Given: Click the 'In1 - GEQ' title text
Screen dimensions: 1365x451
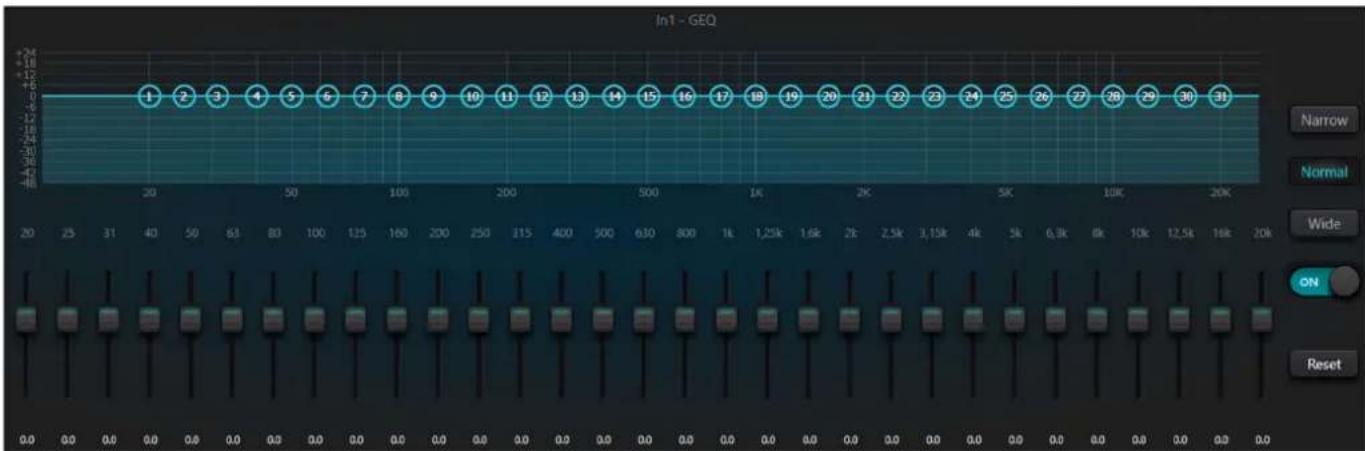Looking at the screenshot, I should click(x=685, y=21).
